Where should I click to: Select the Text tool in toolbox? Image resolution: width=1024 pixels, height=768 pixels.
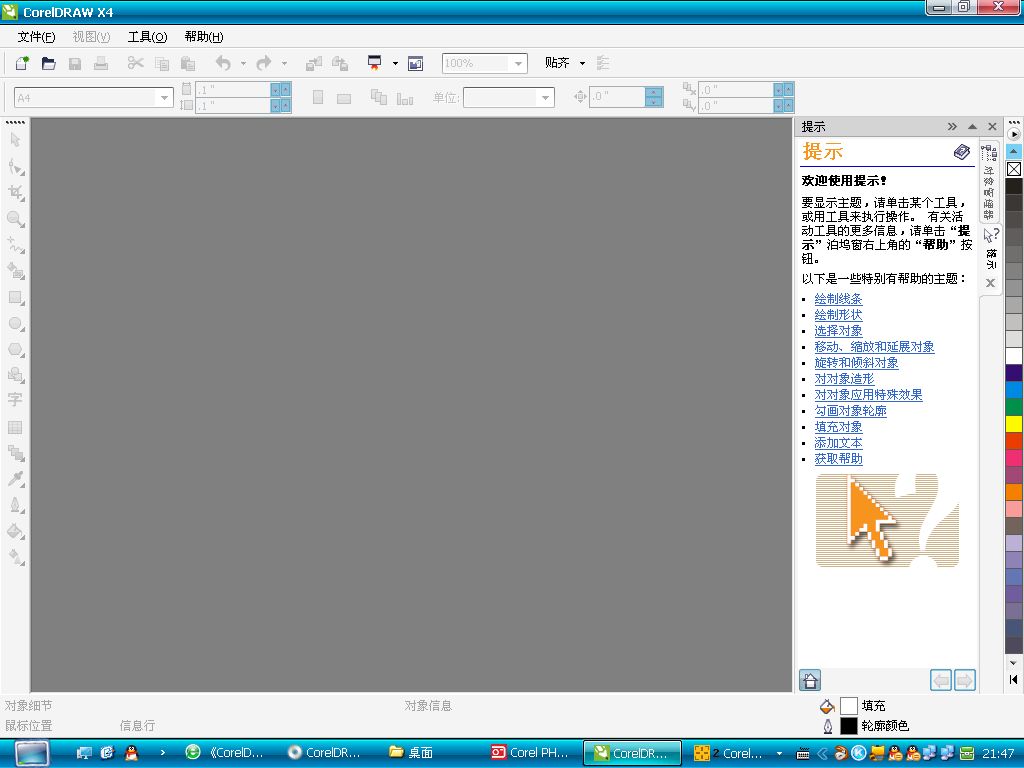pyautogui.click(x=15, y=400)
